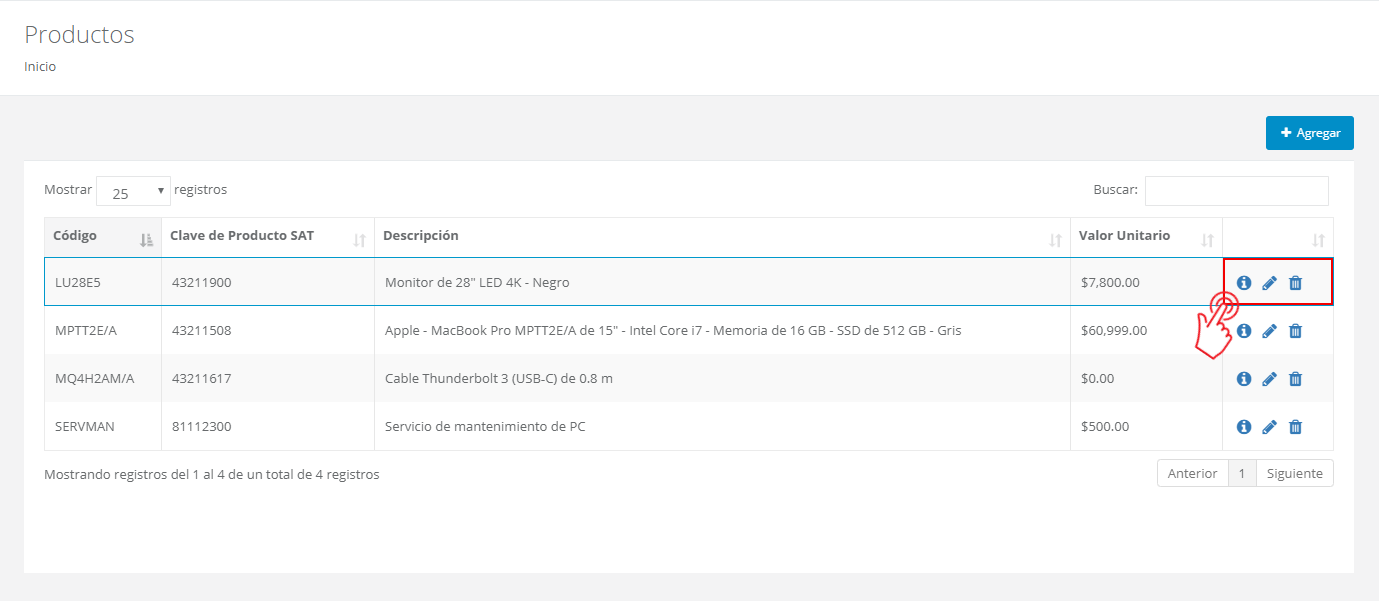Sort by Clave de Producto SAT column

(268, 237)
